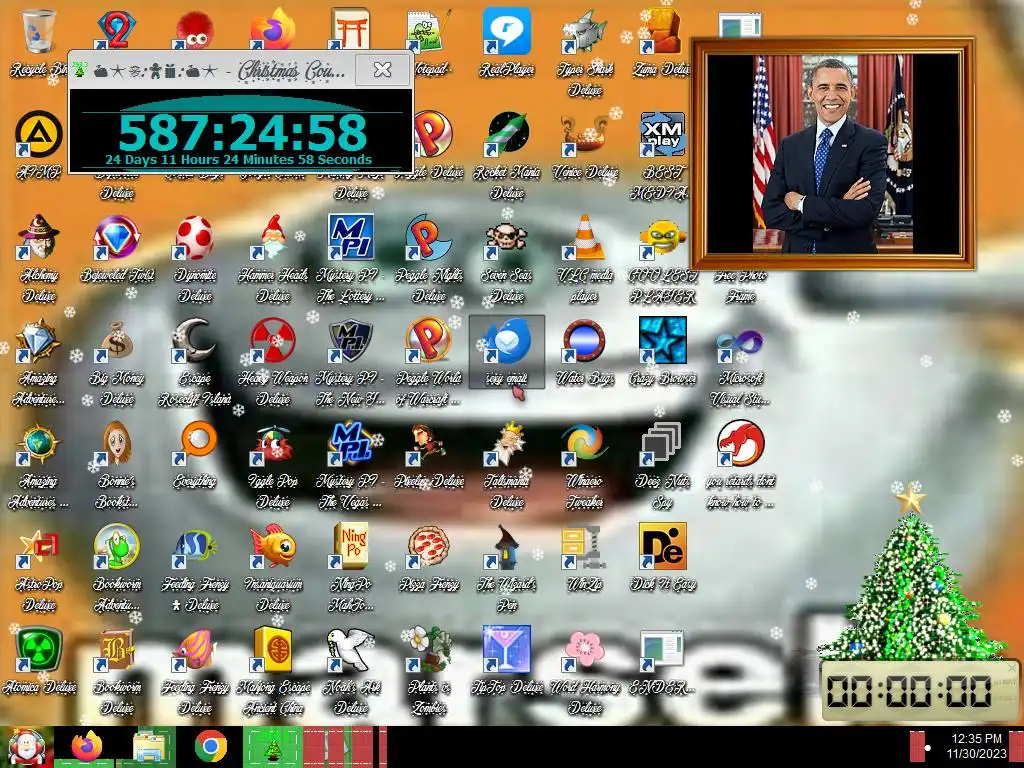The width and height of the screenshot is (1024, 768).
Task: Launch Water Bugs porthole icon
Action: (585, 340)
